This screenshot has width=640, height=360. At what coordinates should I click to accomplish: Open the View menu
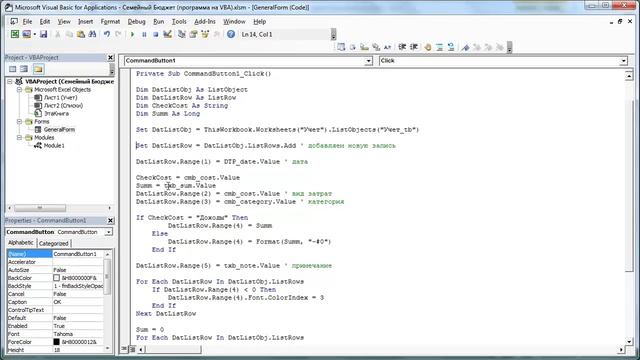pyautogui.click(x=64, y=22)
